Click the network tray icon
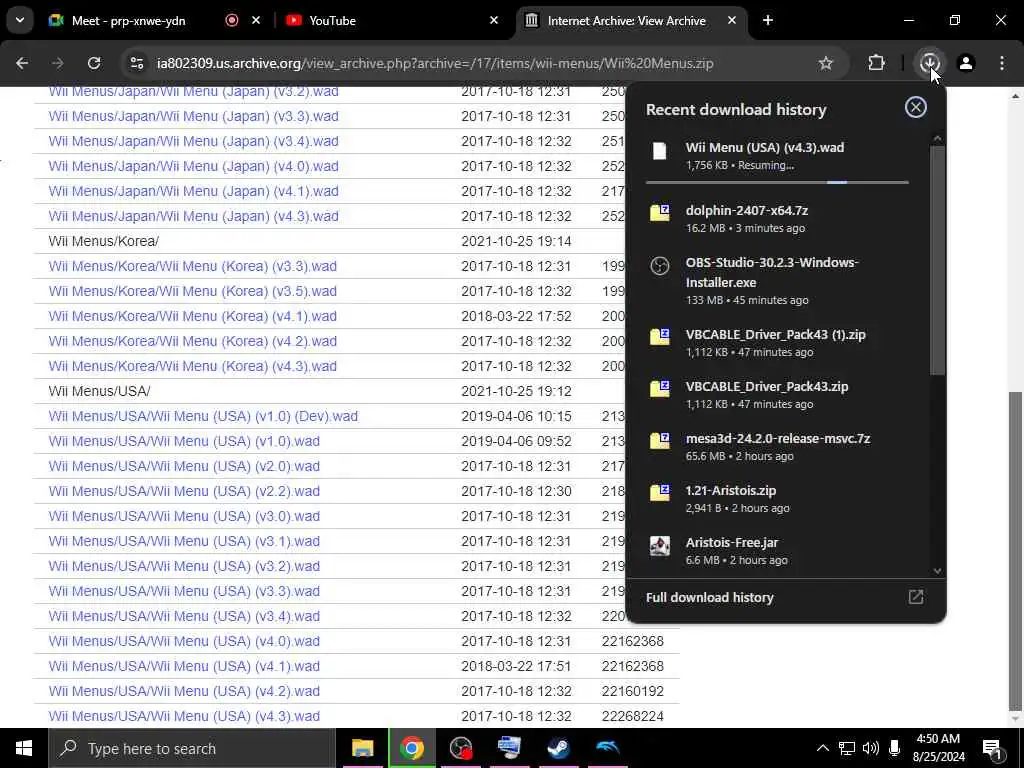 (x=847, y=748)
